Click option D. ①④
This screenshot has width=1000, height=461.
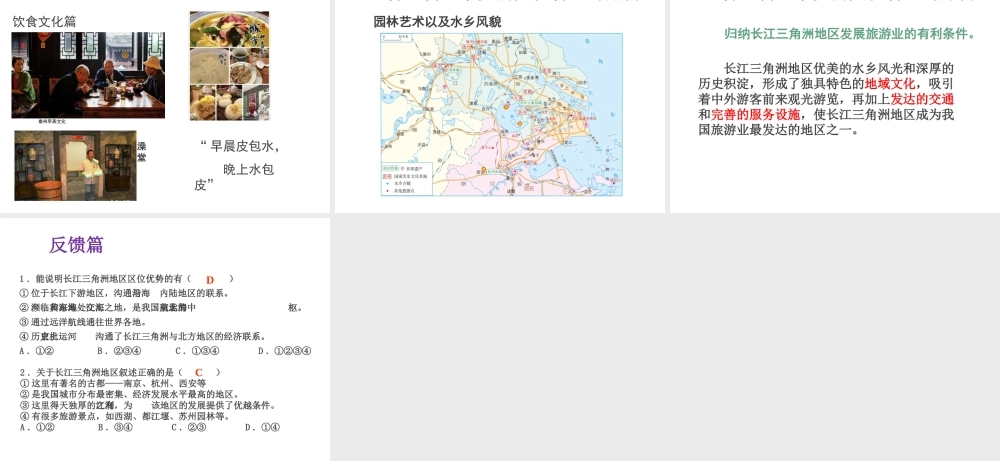point(263,427)
